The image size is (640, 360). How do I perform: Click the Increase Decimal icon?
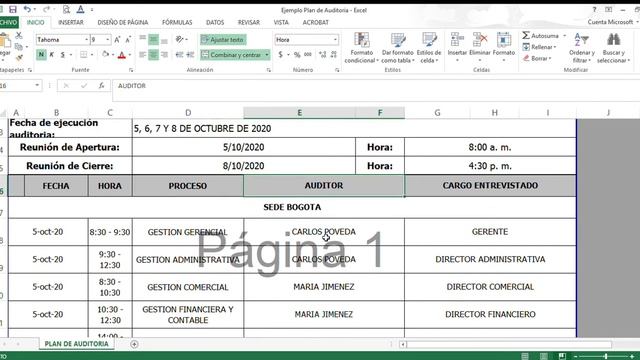coord(322,54)
